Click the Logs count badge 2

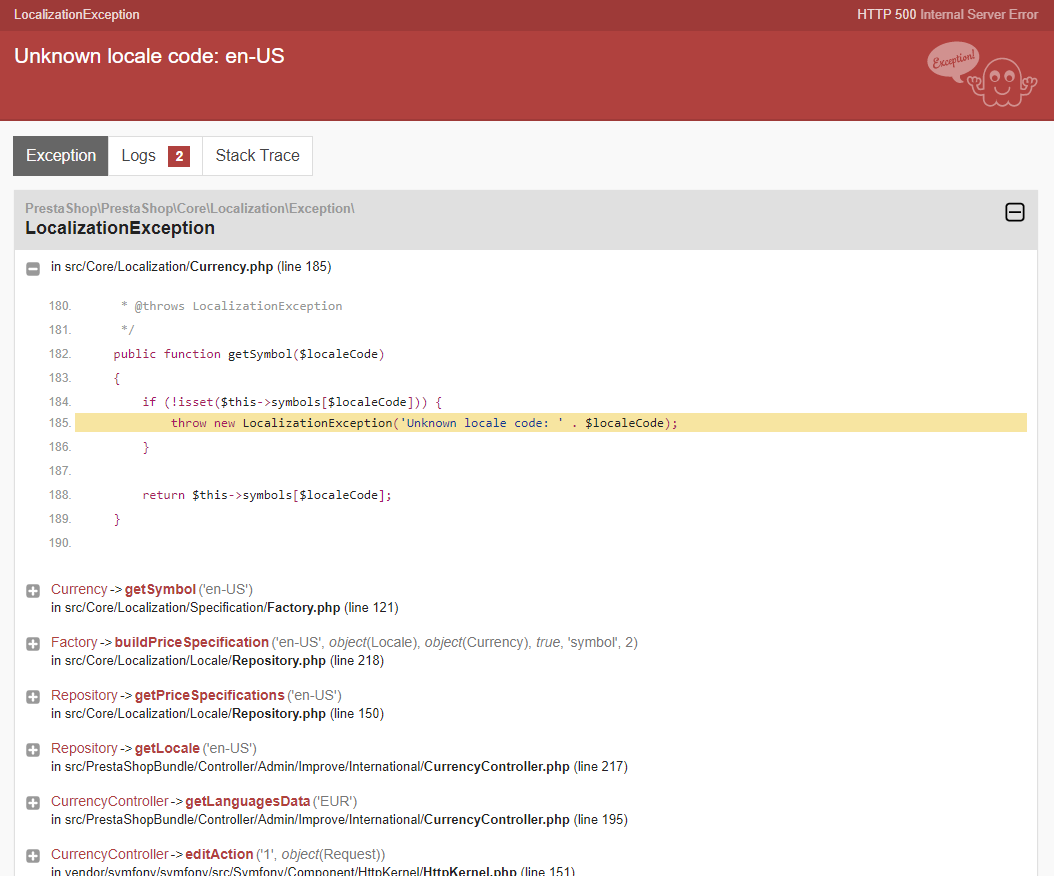(x=179, y=156)
